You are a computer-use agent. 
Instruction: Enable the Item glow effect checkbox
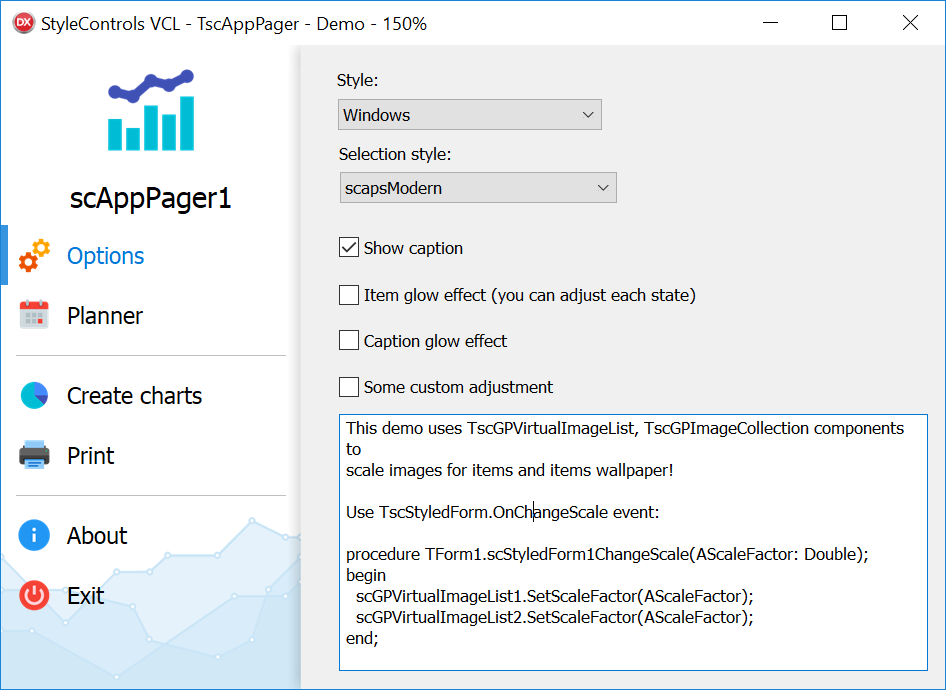pyautogui.click(x=349, y=295)
